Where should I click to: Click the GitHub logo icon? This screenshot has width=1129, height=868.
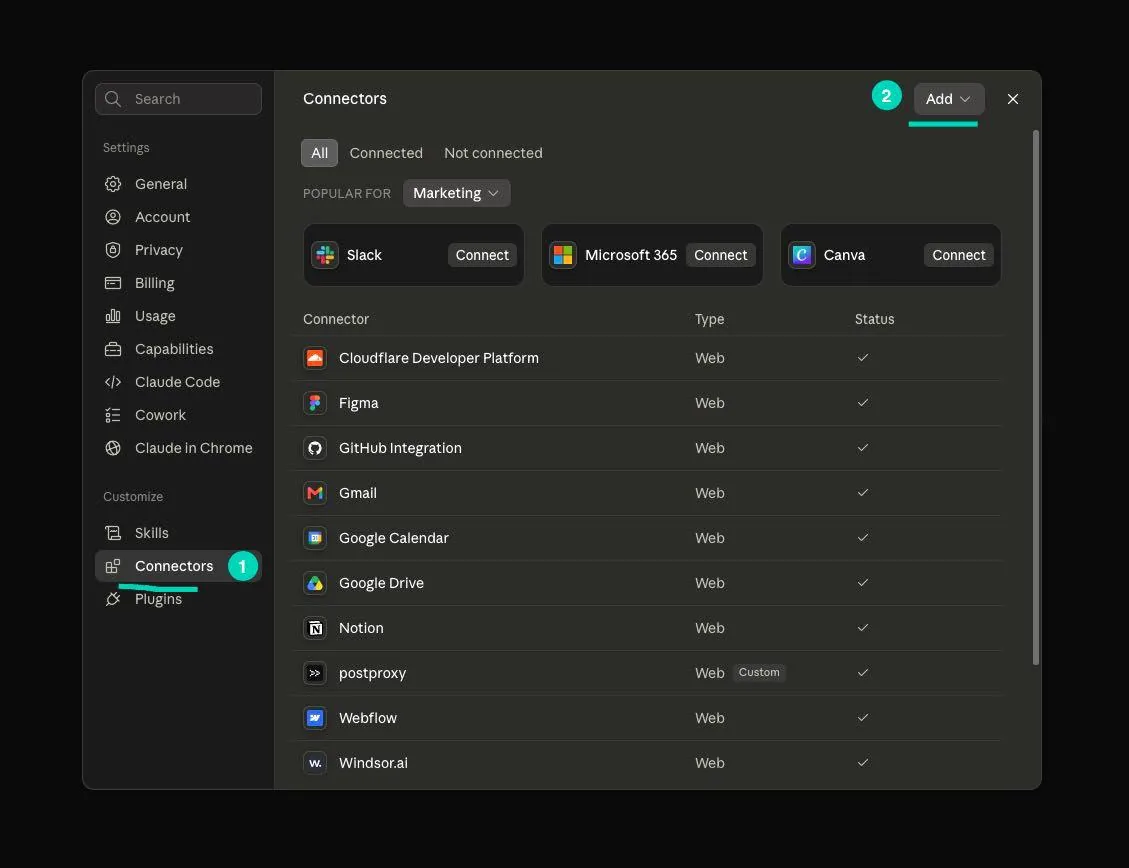pos(315,448)
